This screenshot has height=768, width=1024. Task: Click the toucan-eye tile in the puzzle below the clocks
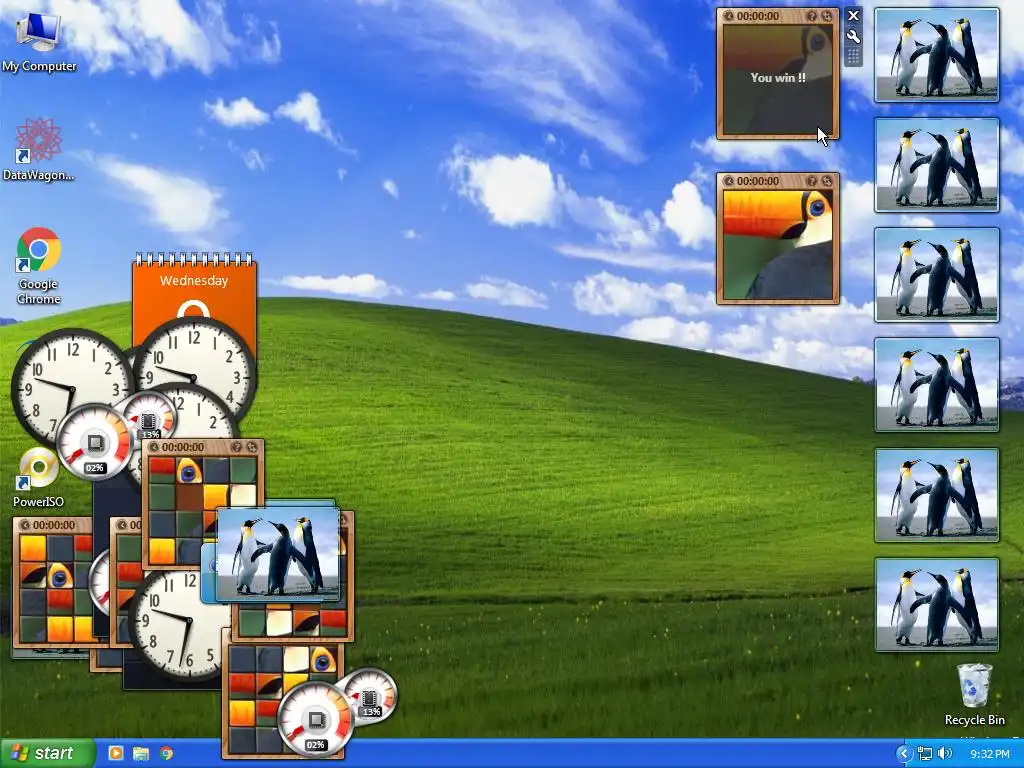pos(189,470)
